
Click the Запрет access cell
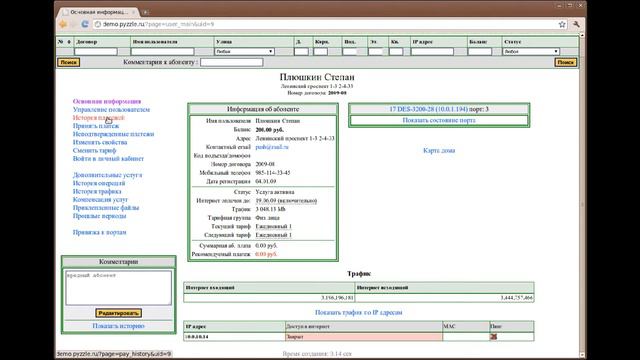click(364, 337)
